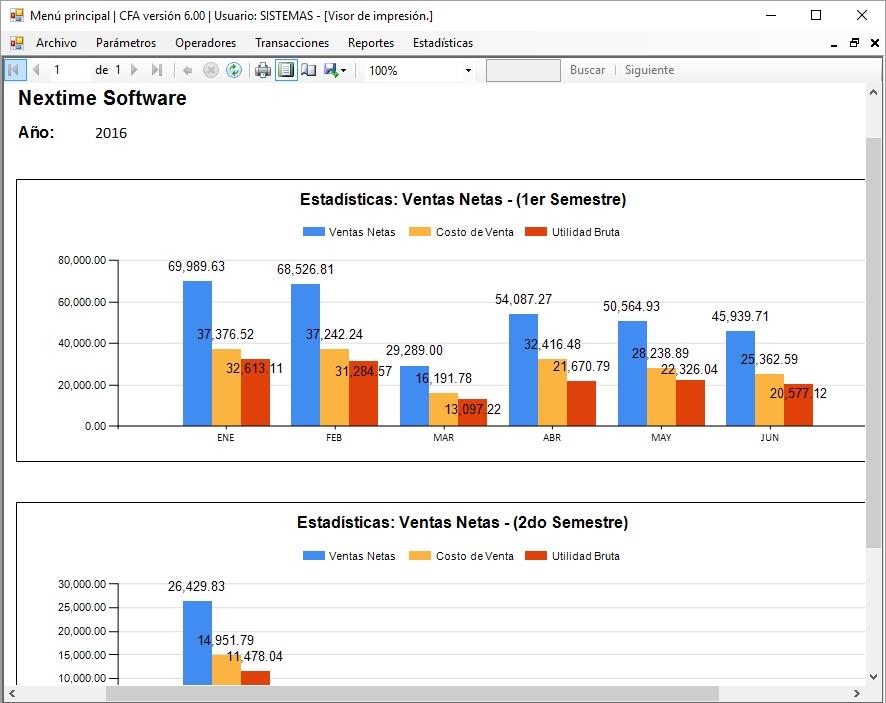886x703 pixels.
Task: Minimize the inner report viewer window
Action: point(834,44)
